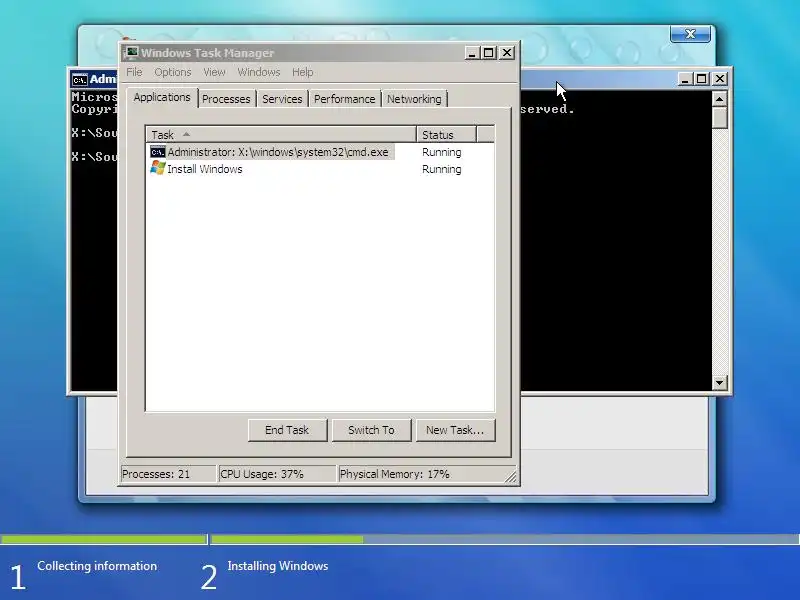Click command prompt scrollbar up arrow

tap(719, 98)
